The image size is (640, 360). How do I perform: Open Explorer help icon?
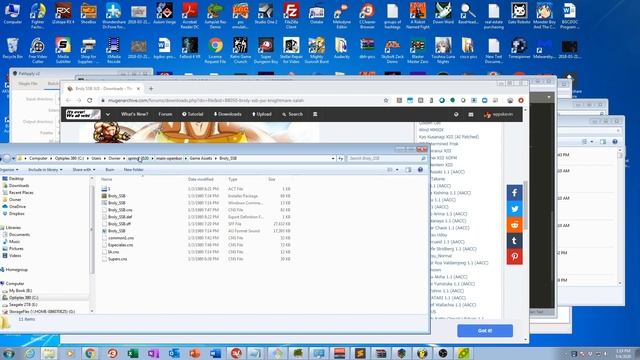[420, 170]
